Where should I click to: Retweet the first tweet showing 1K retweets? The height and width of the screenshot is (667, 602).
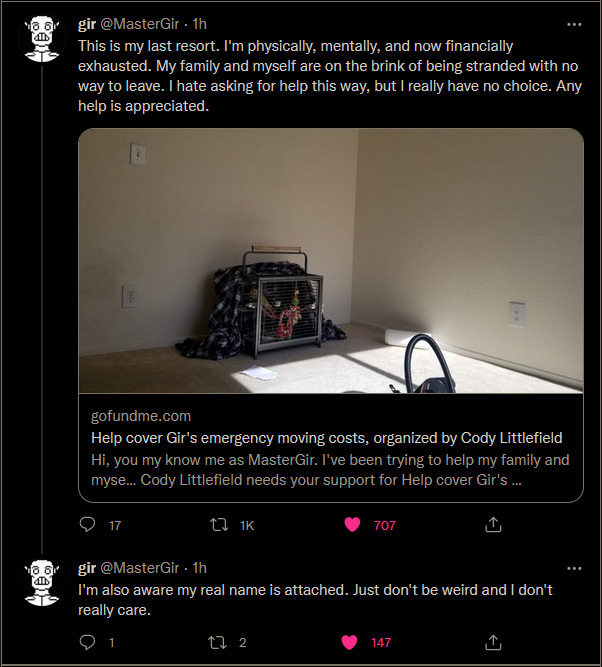coord(219,524)
